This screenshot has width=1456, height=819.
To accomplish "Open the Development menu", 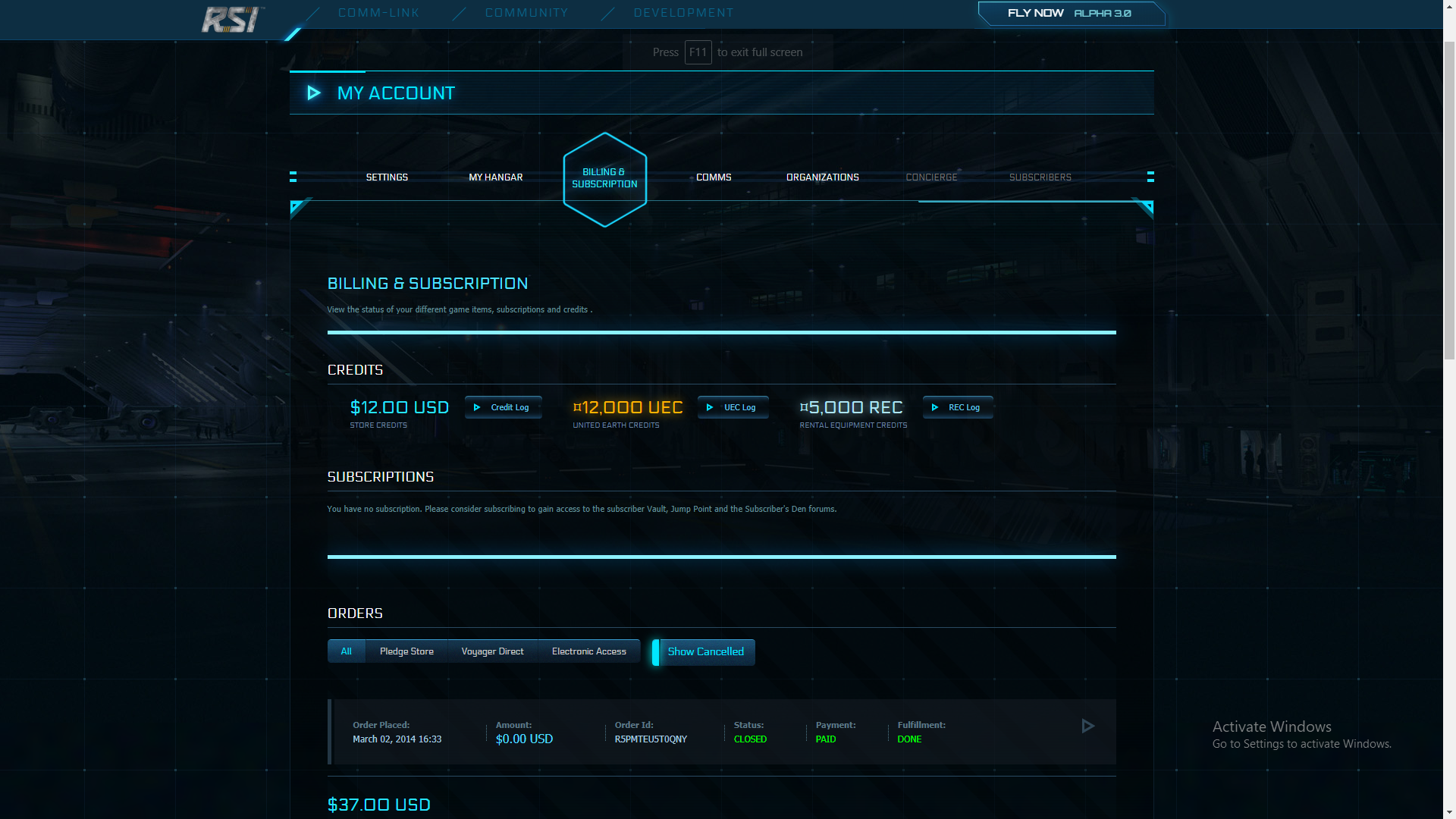I will point(683,13).
